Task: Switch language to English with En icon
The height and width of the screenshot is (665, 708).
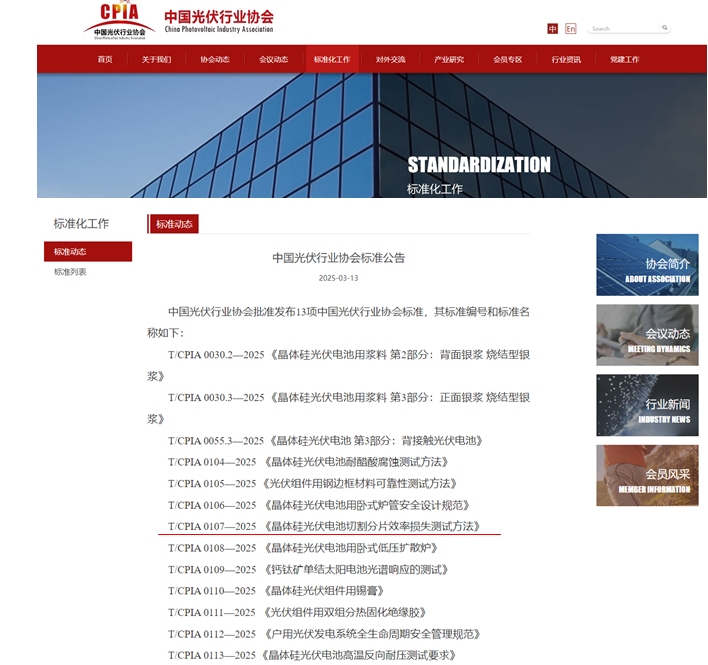Action: 571,29
